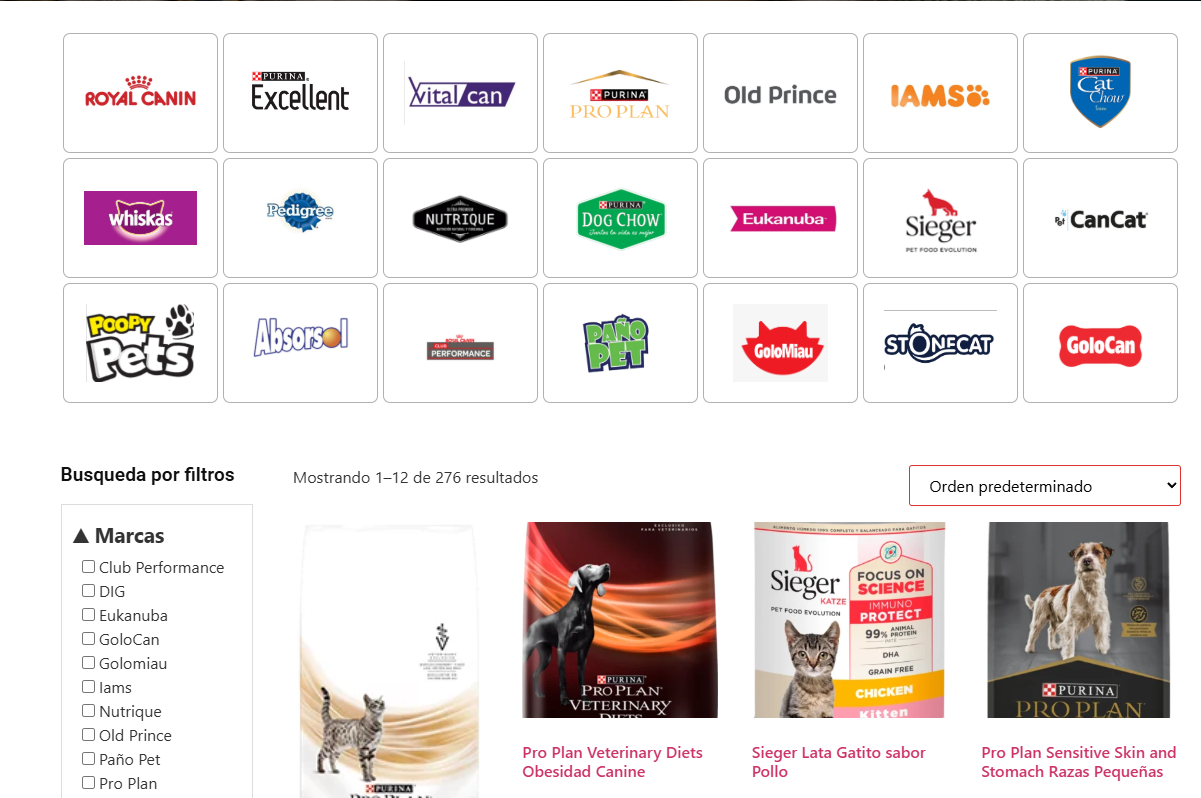The height and width of the screenshot is (798, 1201).
Task: Select the Purina Cat Chow shield logo
Action: pyautogui.click(x=1100, y=93)
